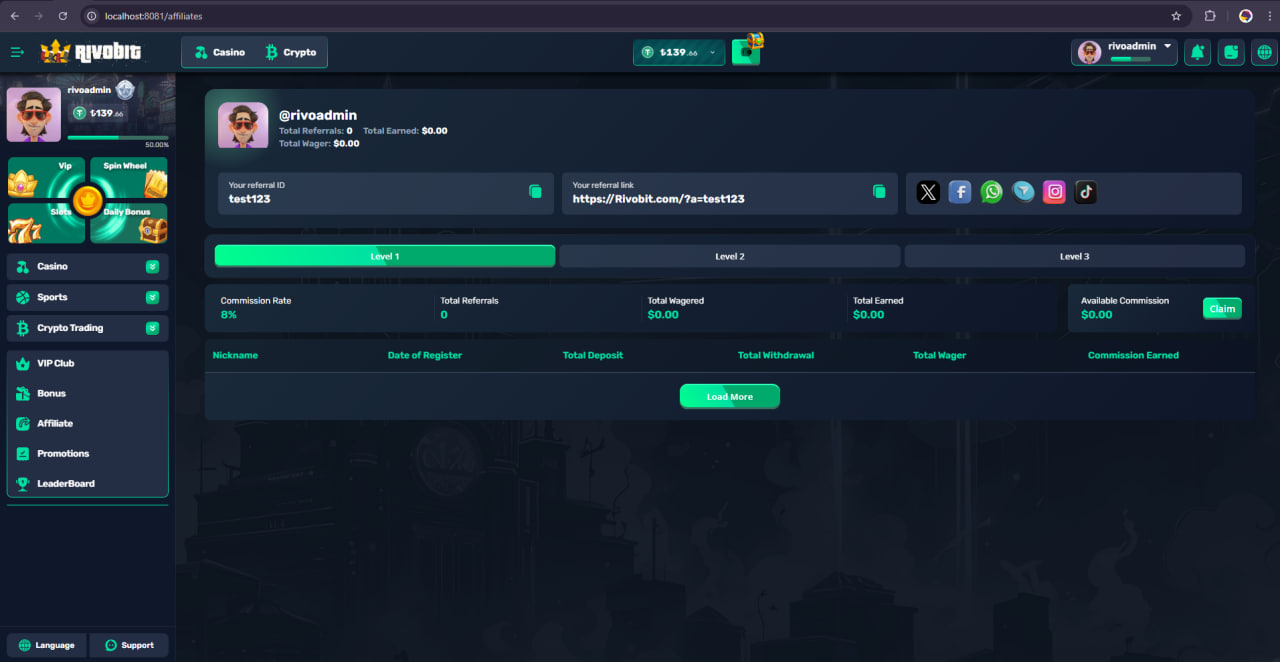Share referral link on Facebook

click(960, 192)
